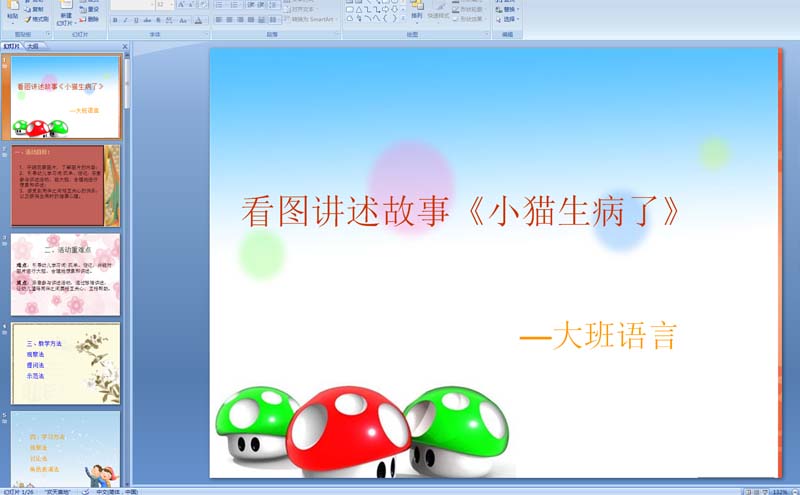Image resolution: width=800 pixels, height=495 pixels.
Task: Select slide 4 thumbnail (三、教学方法)
Action: point(66,363)
